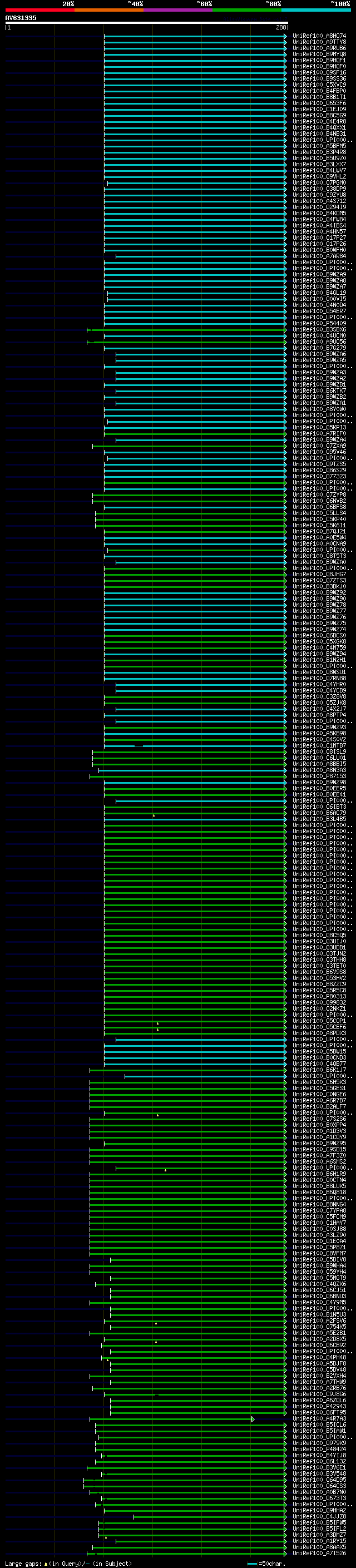This screenshot has height=1568, width=356.
Task: Select the query label AV631335
Action: [21, 18]
